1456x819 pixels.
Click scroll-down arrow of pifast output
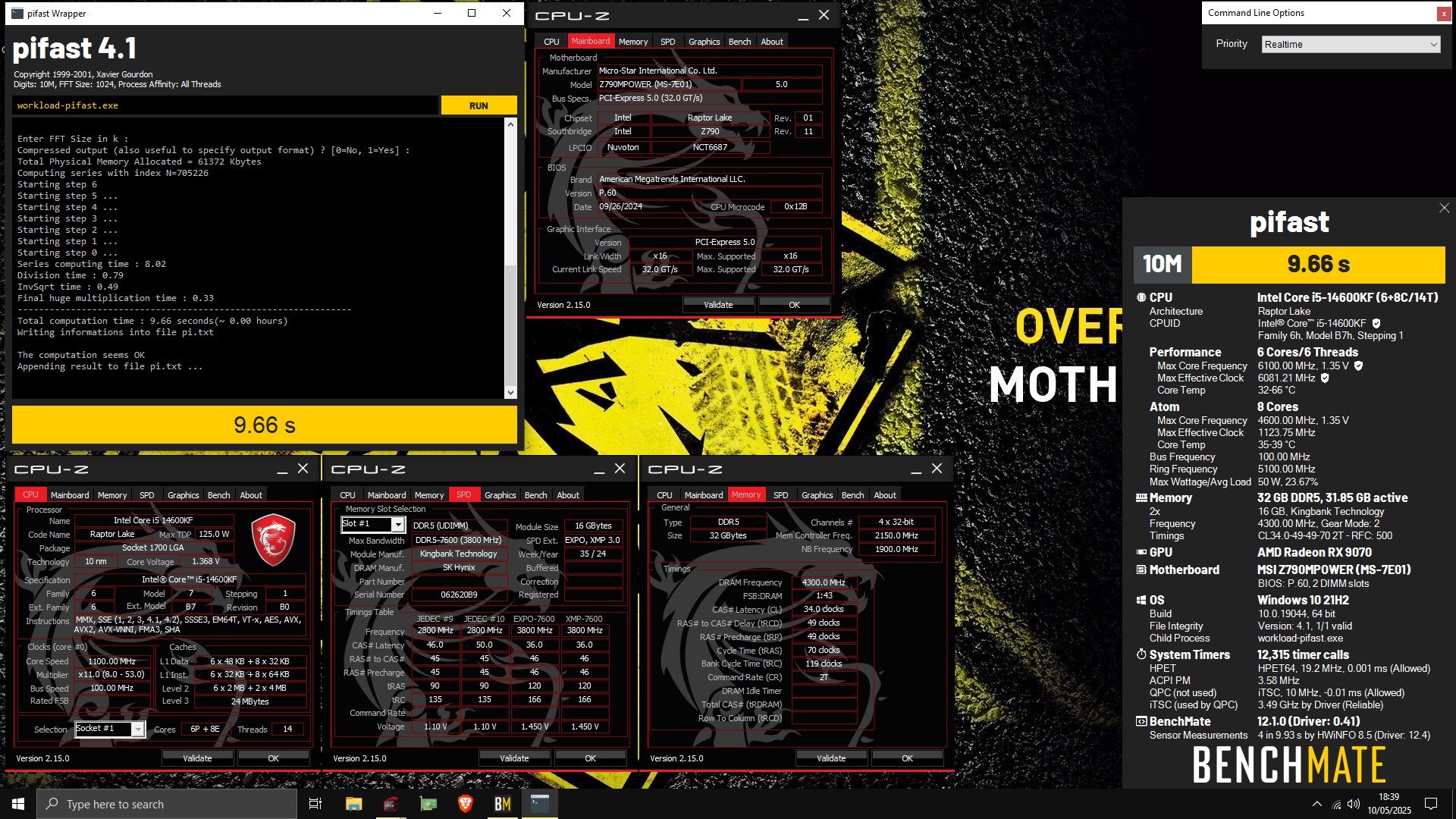tap(510, 392)
